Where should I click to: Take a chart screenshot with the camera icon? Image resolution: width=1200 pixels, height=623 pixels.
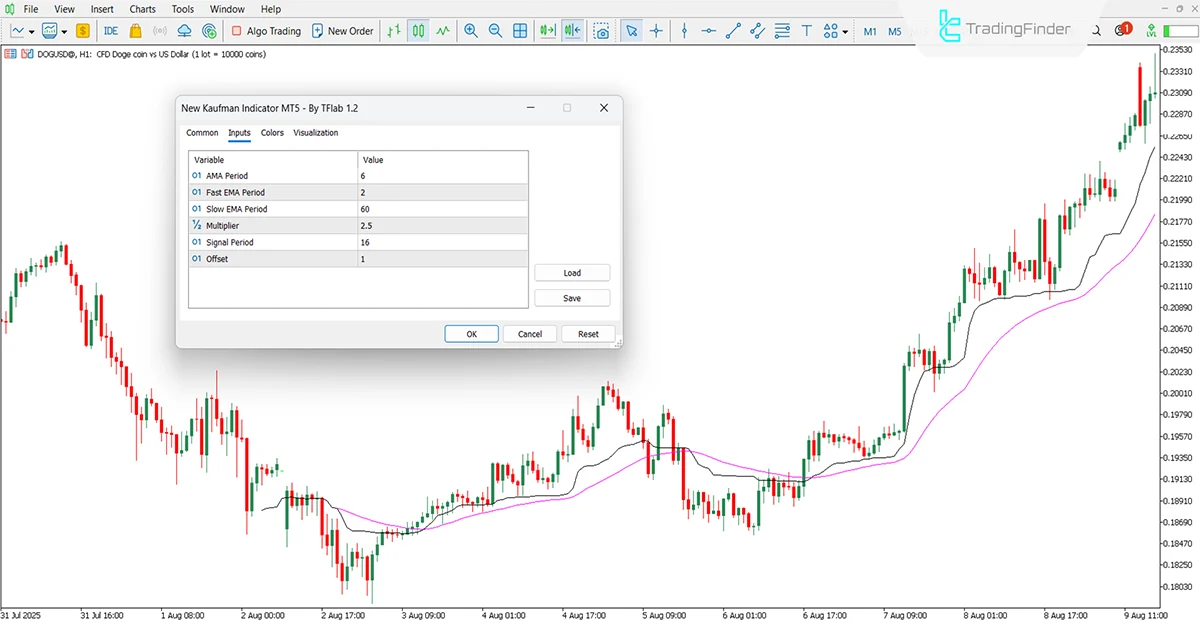(x=601, y=31)
